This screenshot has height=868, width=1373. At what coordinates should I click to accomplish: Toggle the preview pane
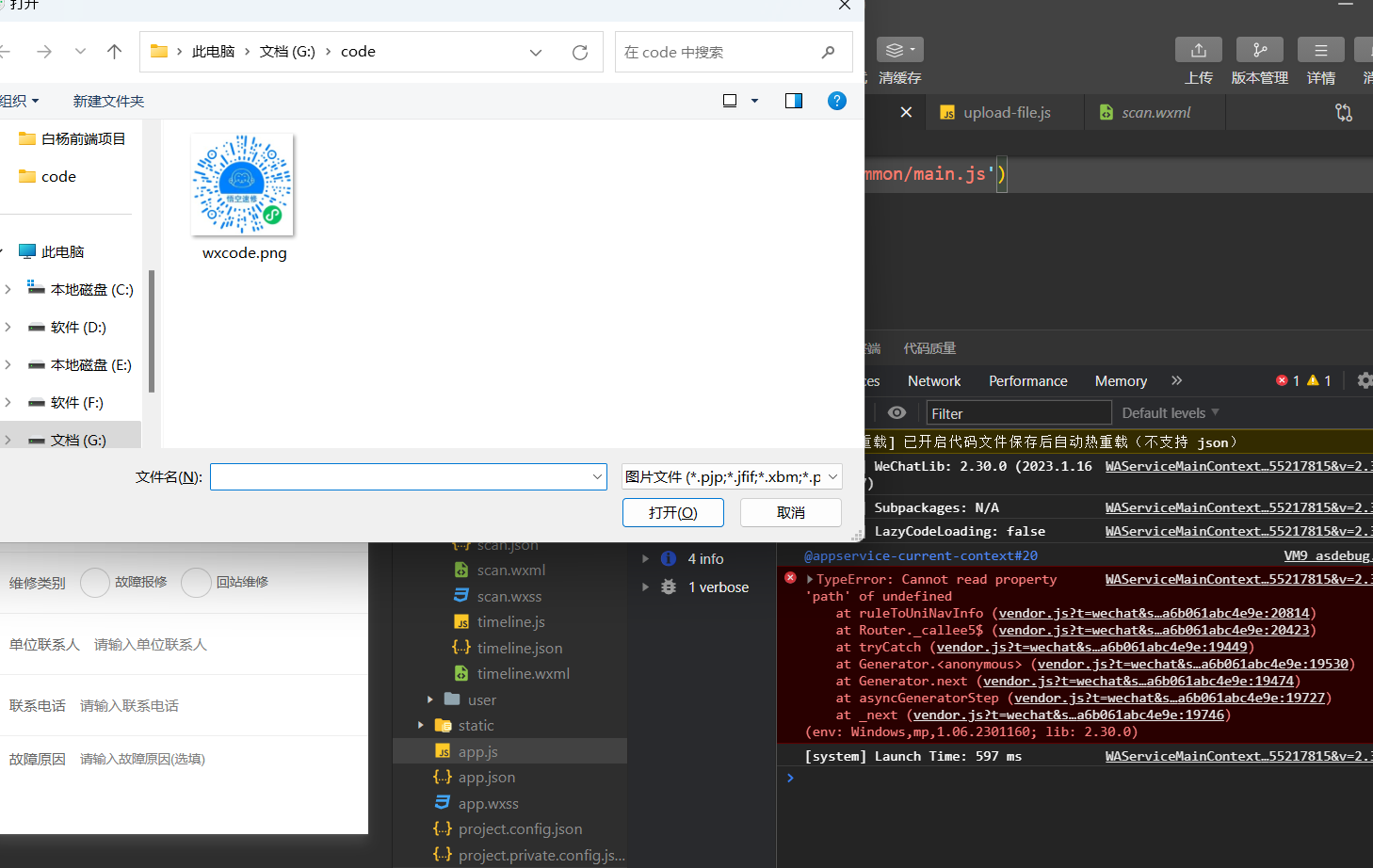pyautogui.click(x=794, y=101)
